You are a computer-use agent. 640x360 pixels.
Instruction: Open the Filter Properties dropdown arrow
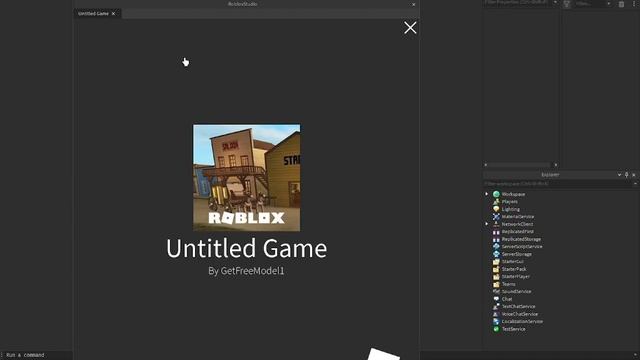point(555,3)
